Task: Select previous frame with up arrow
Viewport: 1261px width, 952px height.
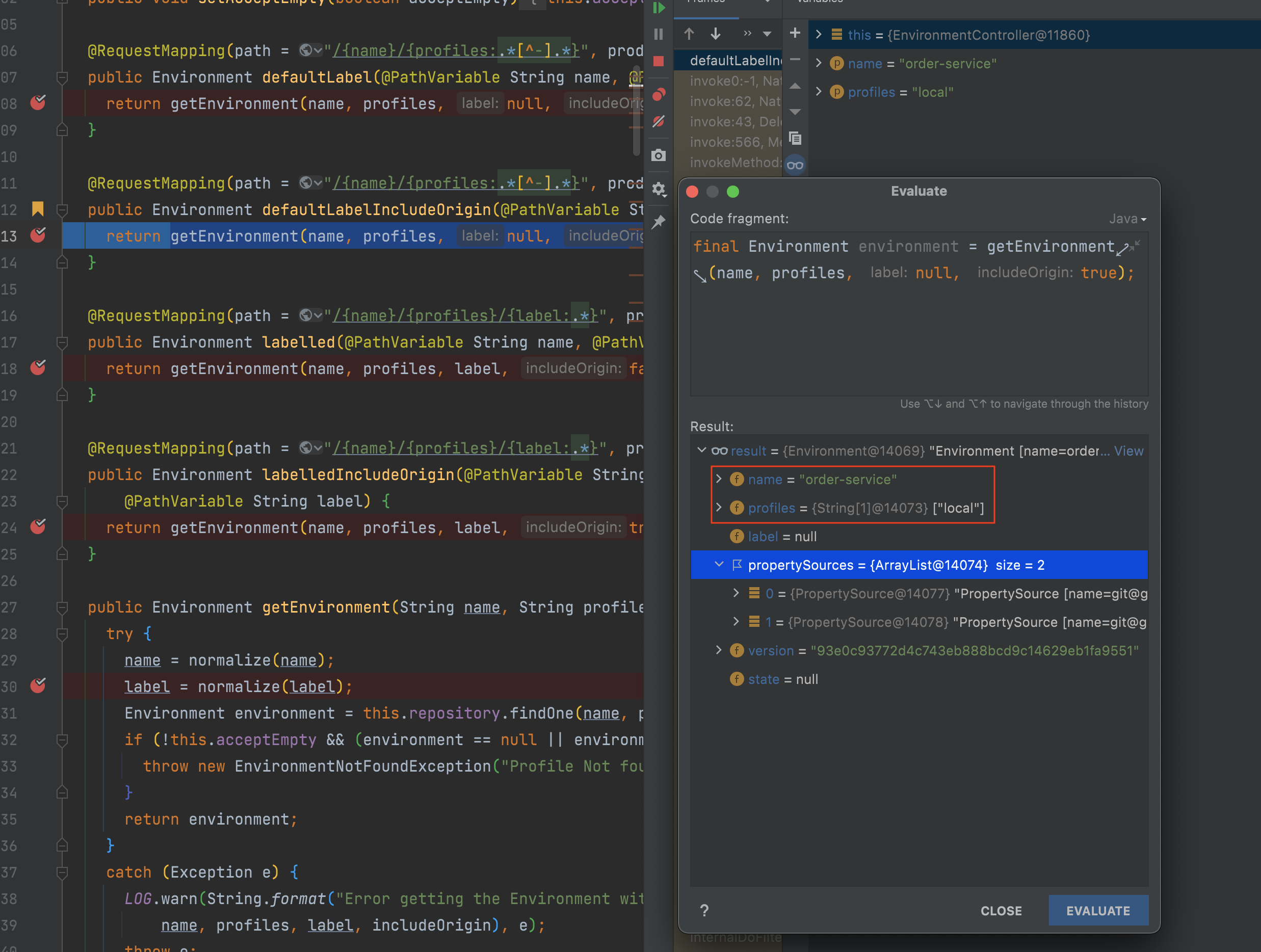Action: coord(689,34)
